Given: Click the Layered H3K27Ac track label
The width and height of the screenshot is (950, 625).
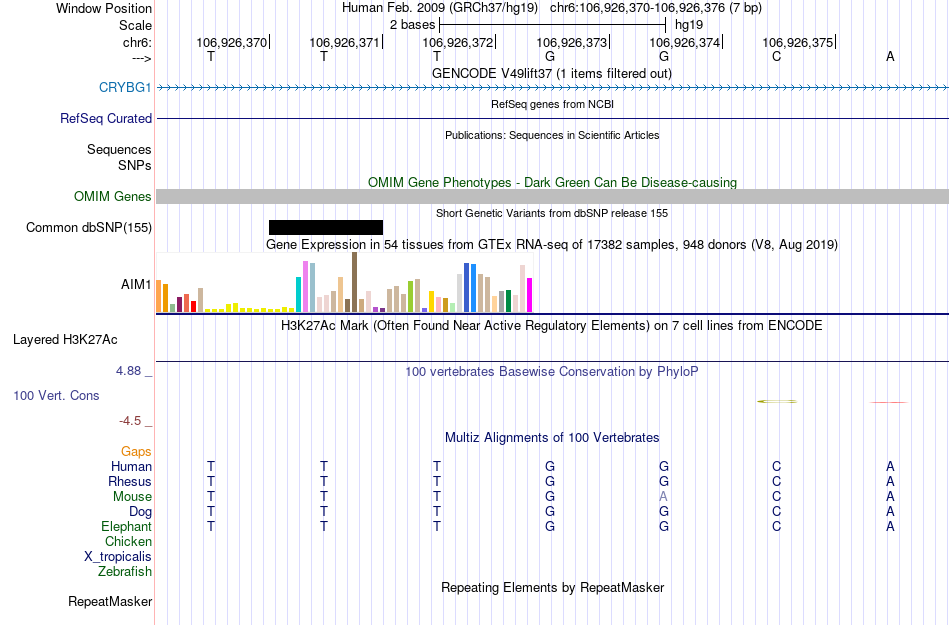Looking at the screenshot, I should (x=65, y=339).
